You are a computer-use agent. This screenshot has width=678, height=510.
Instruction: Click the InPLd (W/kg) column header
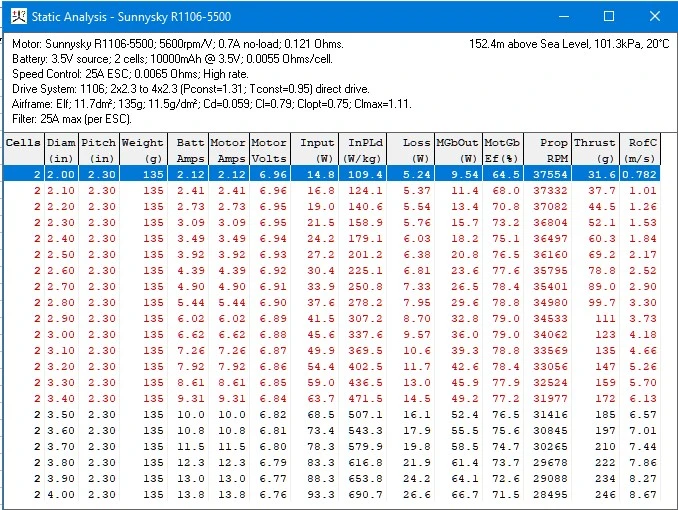point(363,148)
